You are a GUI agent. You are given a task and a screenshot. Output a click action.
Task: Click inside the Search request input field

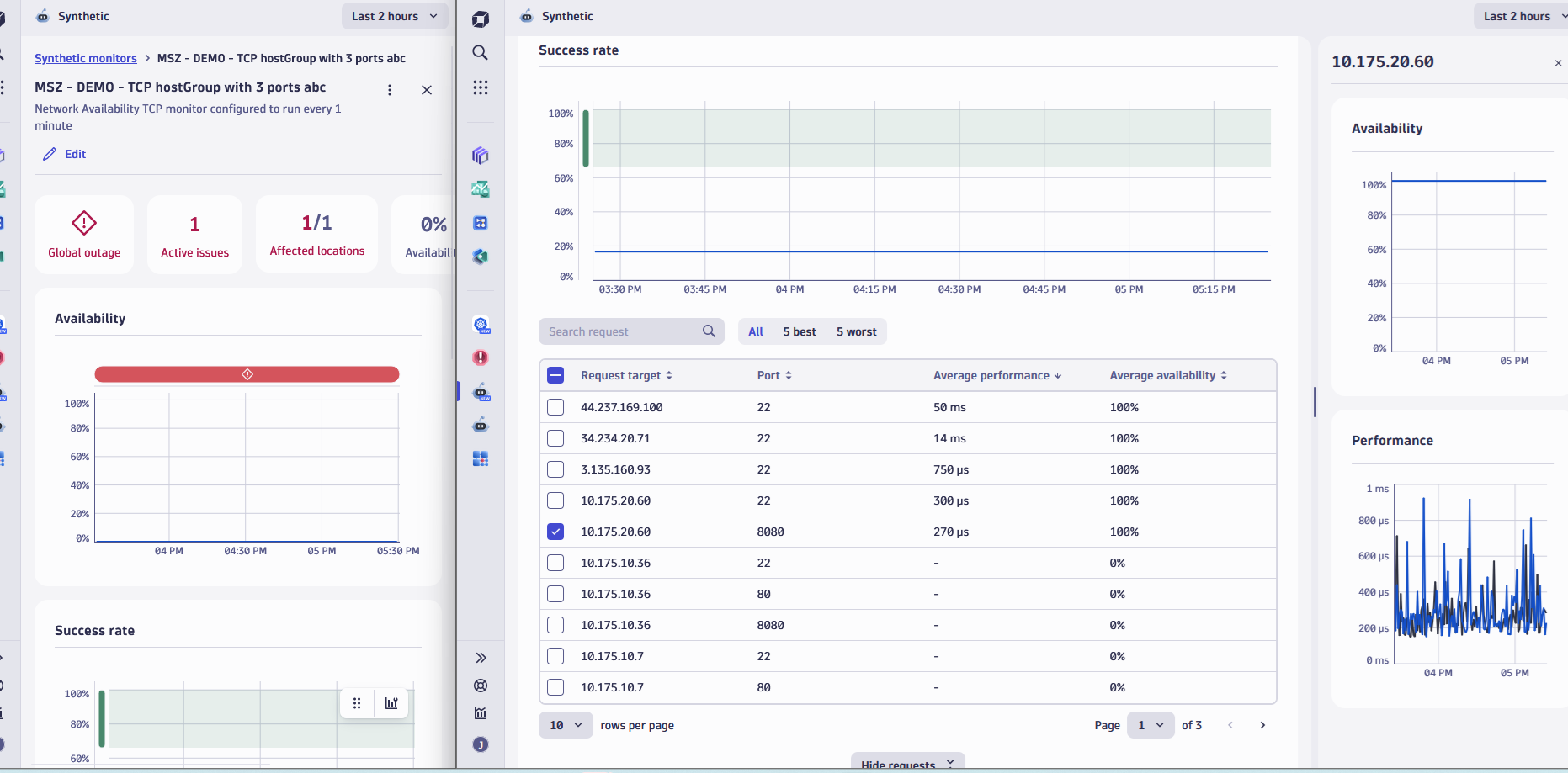(623, 331)
